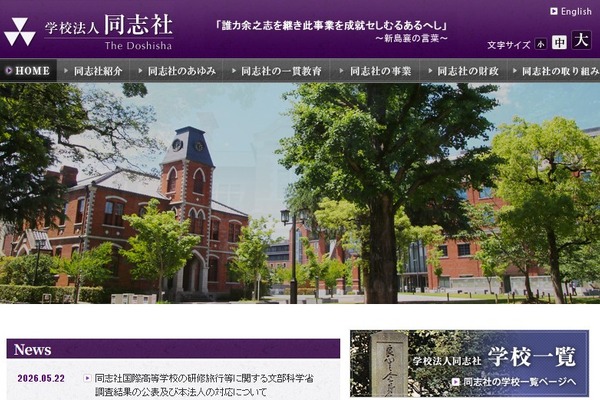The image size is (600, 400).
Task: Open the 学校一覧 school list banner
Action: (469, 364)
